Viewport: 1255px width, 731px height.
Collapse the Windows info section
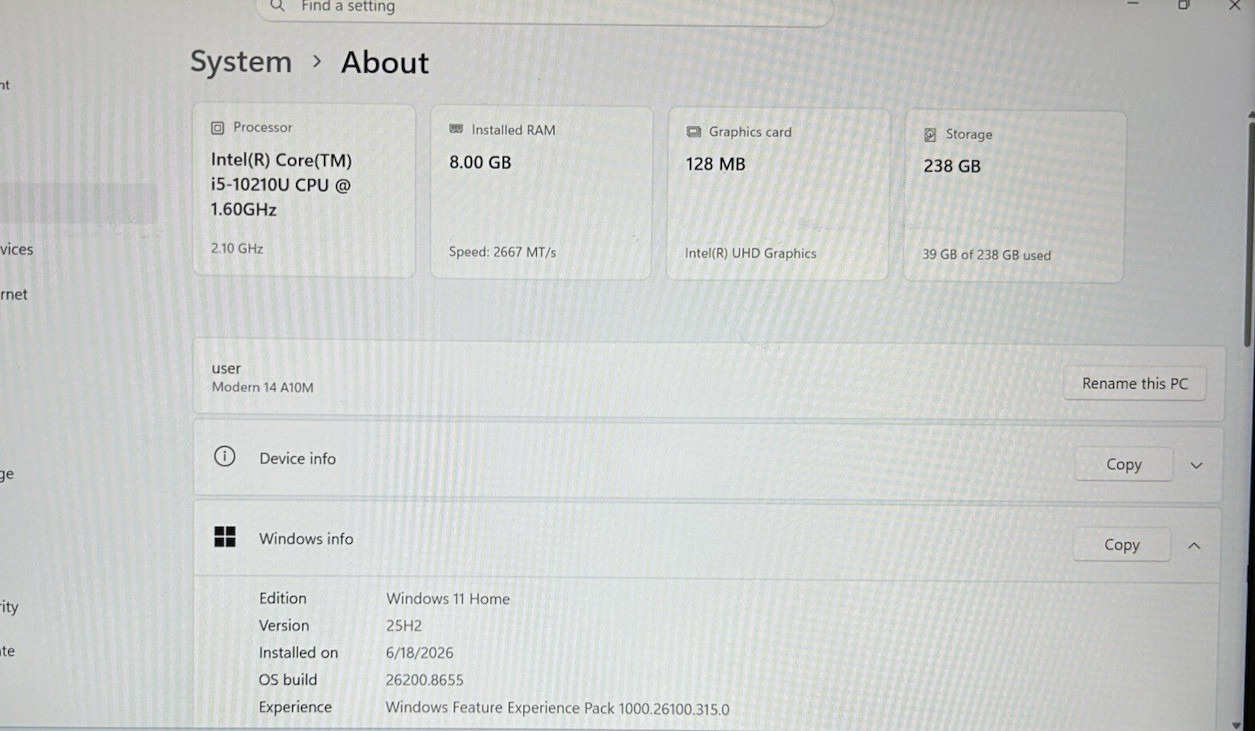click(1194, 546)
